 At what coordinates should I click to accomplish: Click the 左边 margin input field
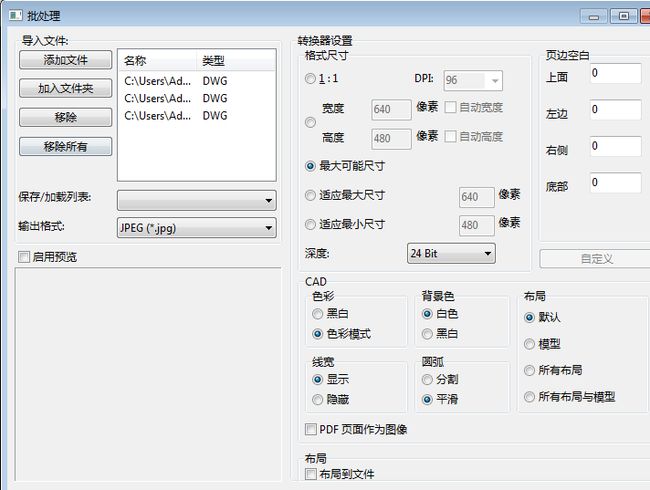616,110
